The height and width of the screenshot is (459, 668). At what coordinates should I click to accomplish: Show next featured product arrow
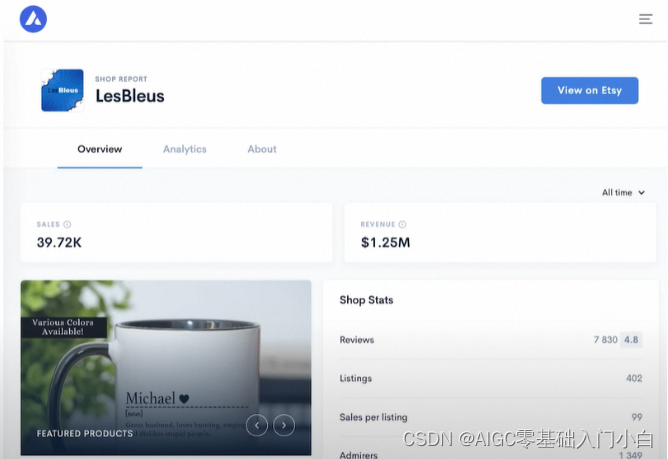click(284, 425)
